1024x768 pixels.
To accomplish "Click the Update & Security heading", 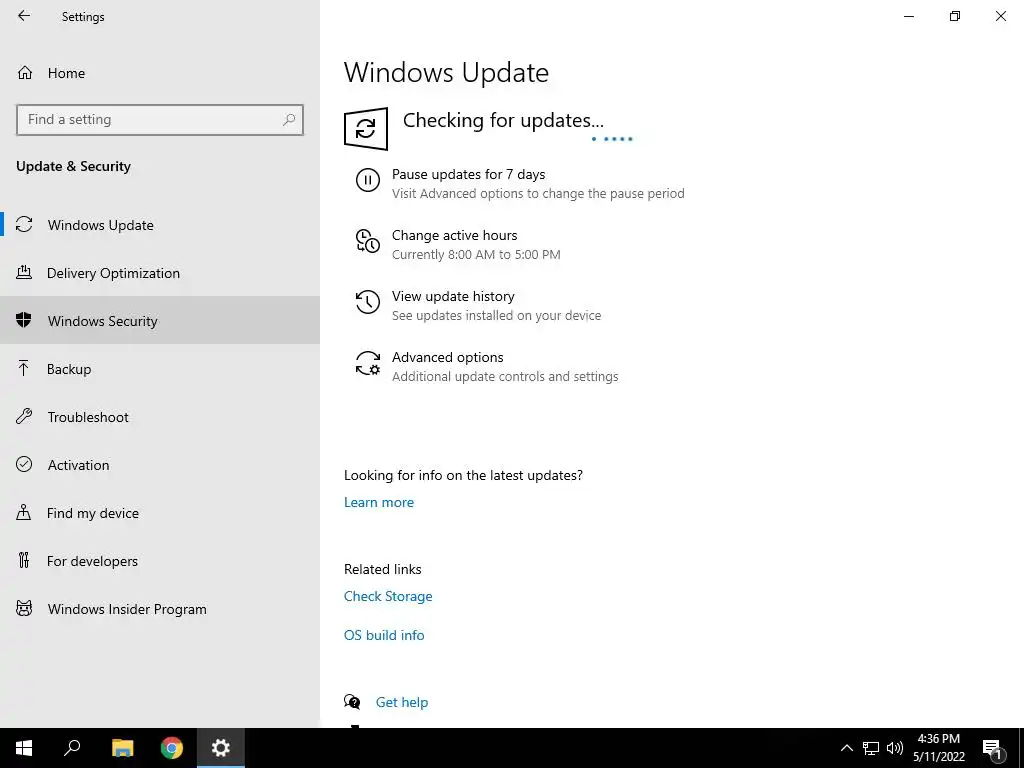I will click(73, 167).
